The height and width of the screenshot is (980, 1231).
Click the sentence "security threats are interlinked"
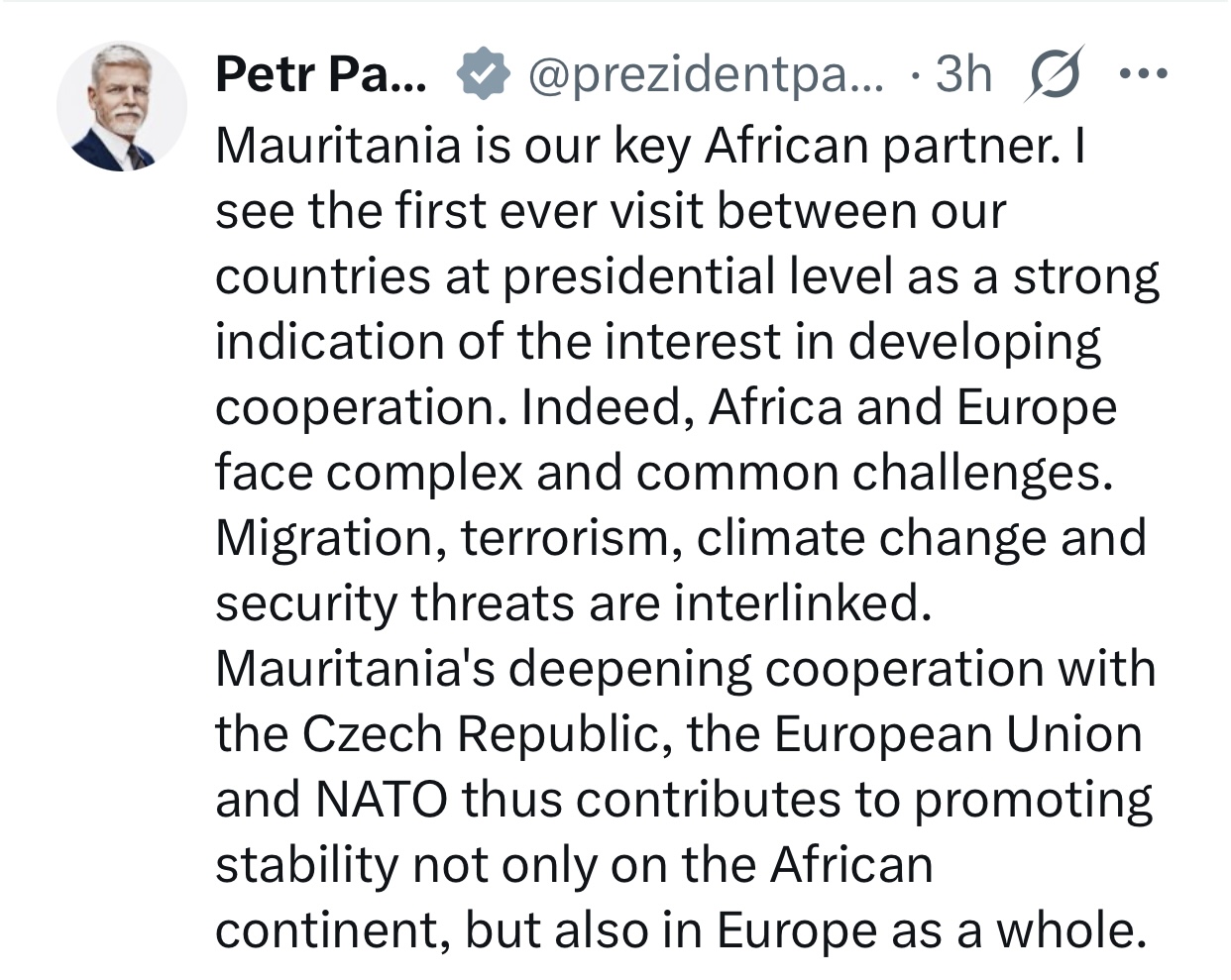[x=573, y=603]
